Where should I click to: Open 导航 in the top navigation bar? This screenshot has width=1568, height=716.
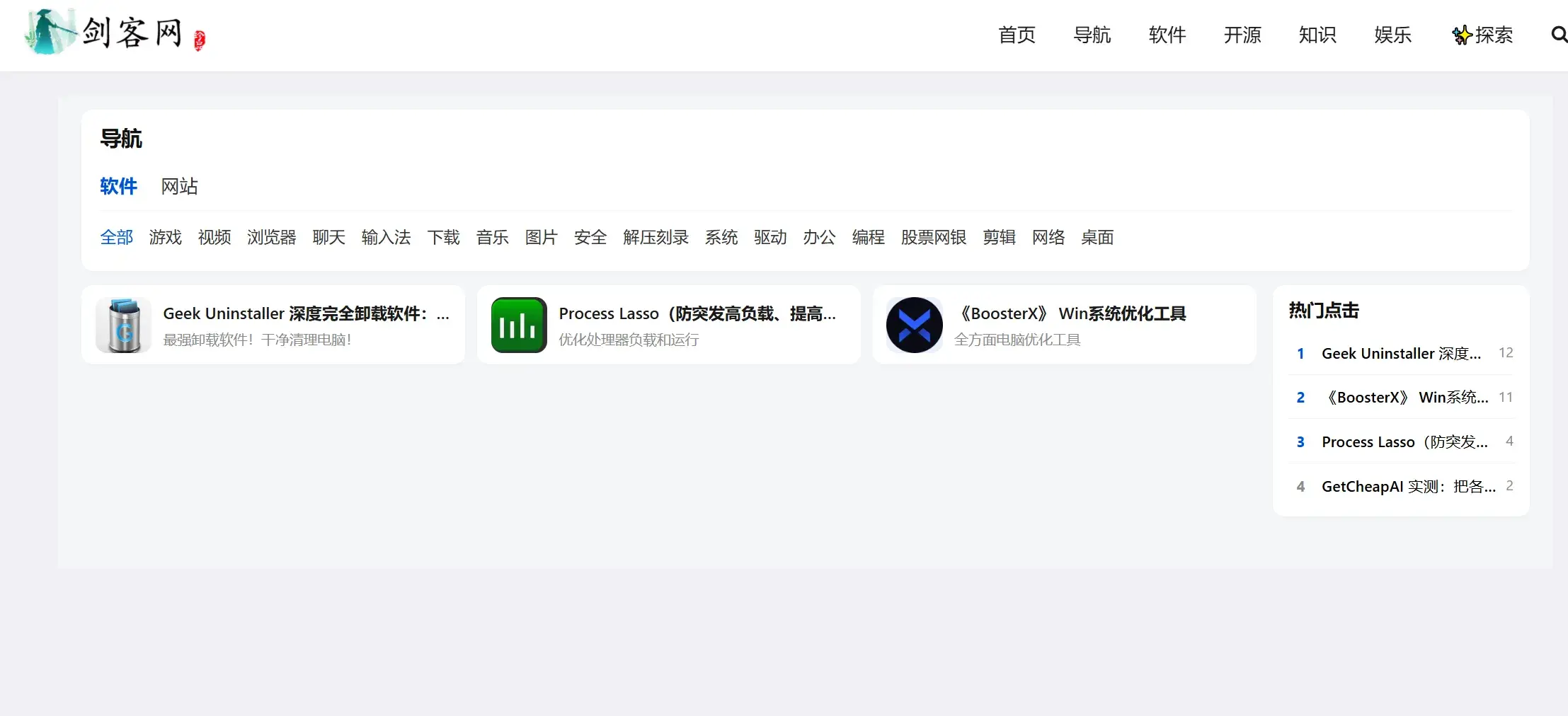click(x=1092, y=35)
